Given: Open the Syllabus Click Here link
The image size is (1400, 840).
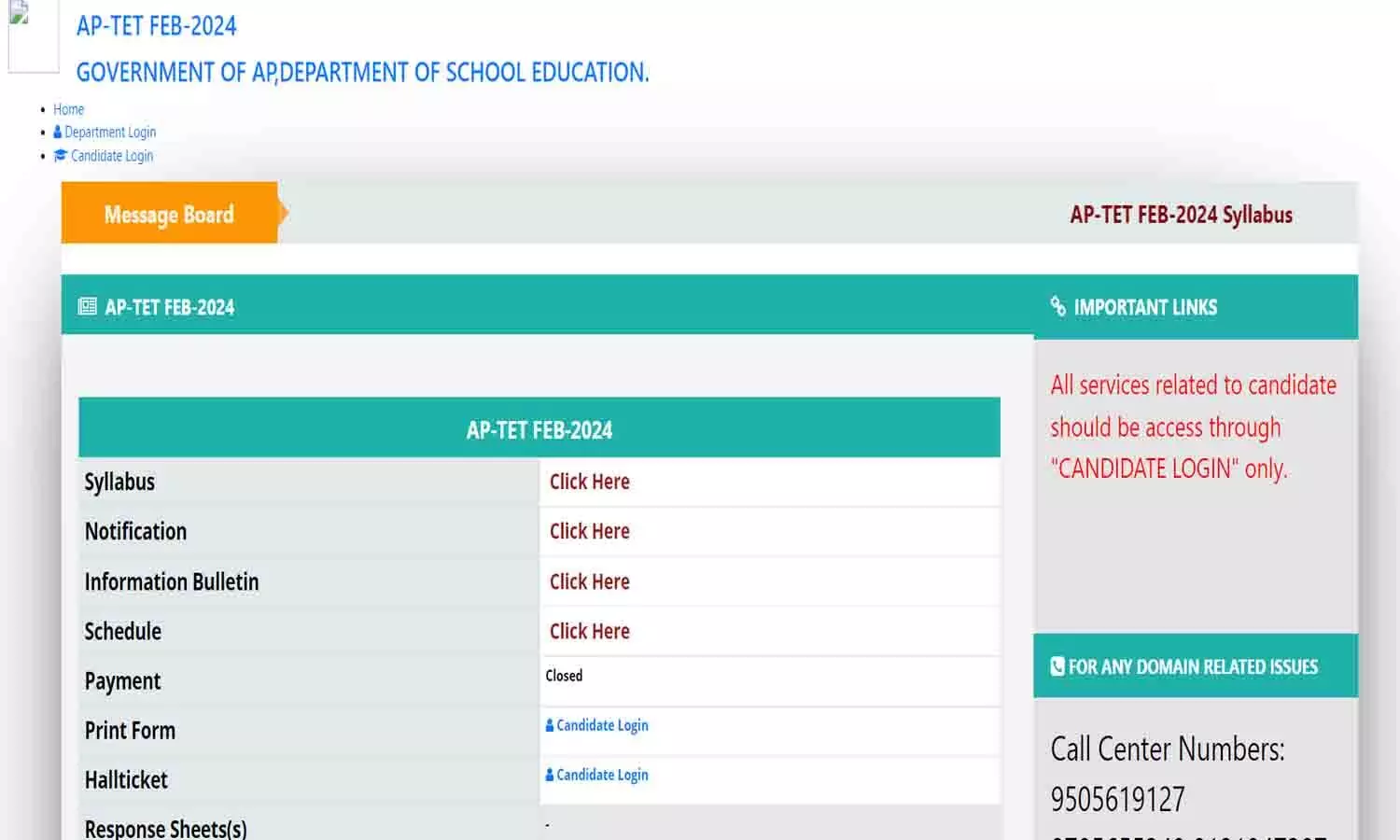Looking at the screenshot, I should 589,482.
